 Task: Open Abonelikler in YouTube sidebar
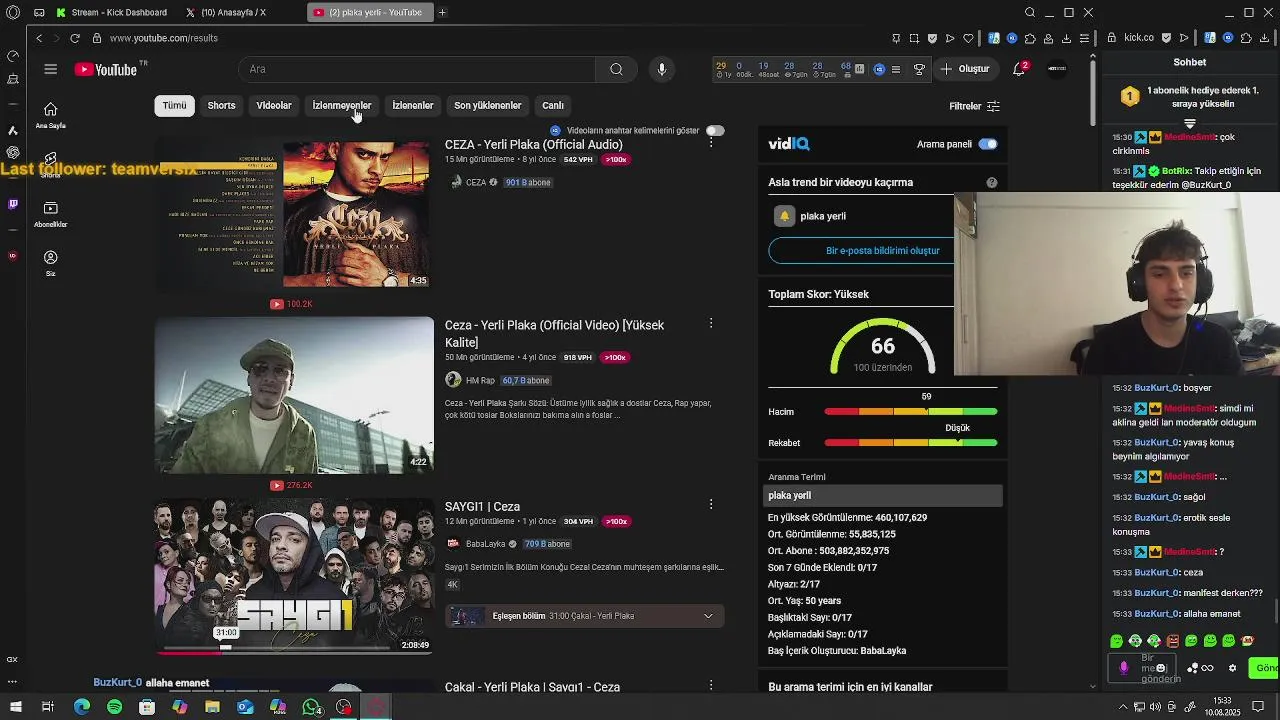tap(50, 214)
